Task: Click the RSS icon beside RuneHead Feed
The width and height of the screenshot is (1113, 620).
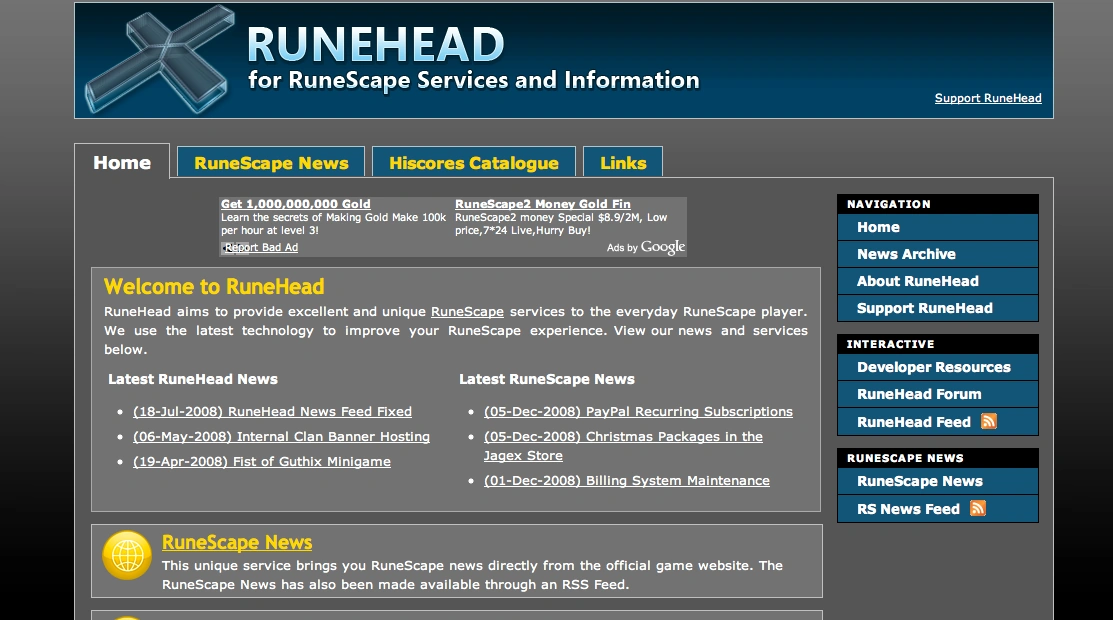Action: [989, 421]
